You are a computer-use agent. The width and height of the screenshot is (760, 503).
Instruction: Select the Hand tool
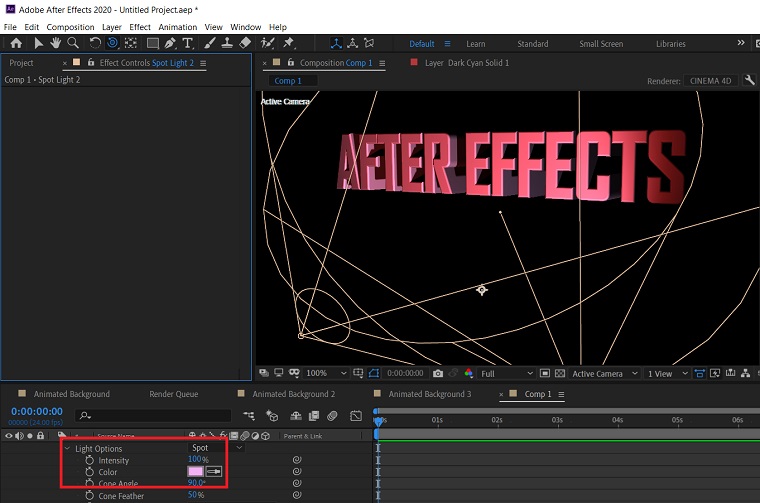point(56,43)
